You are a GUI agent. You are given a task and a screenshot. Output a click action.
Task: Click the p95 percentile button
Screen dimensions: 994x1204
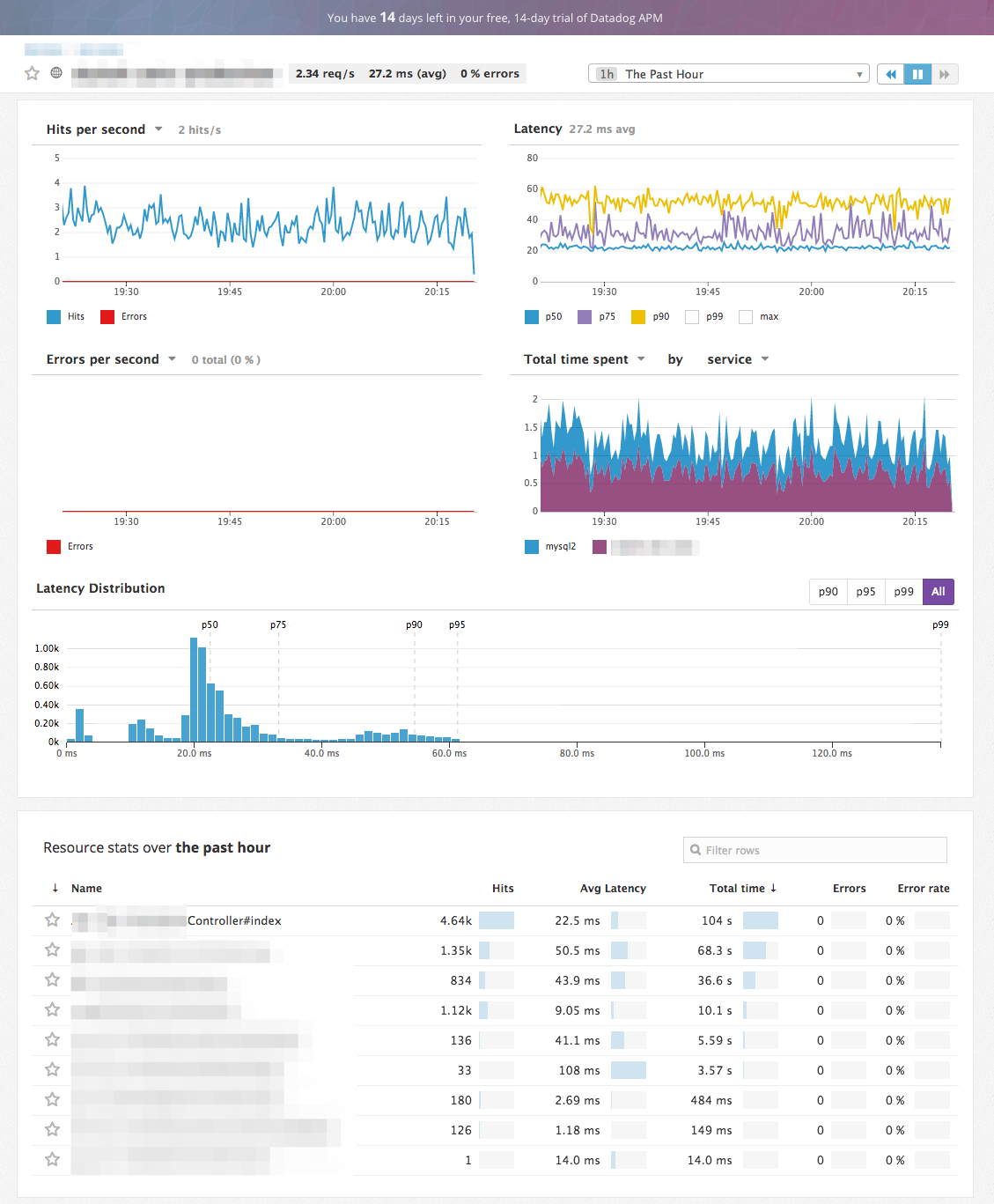click(865, 591)
